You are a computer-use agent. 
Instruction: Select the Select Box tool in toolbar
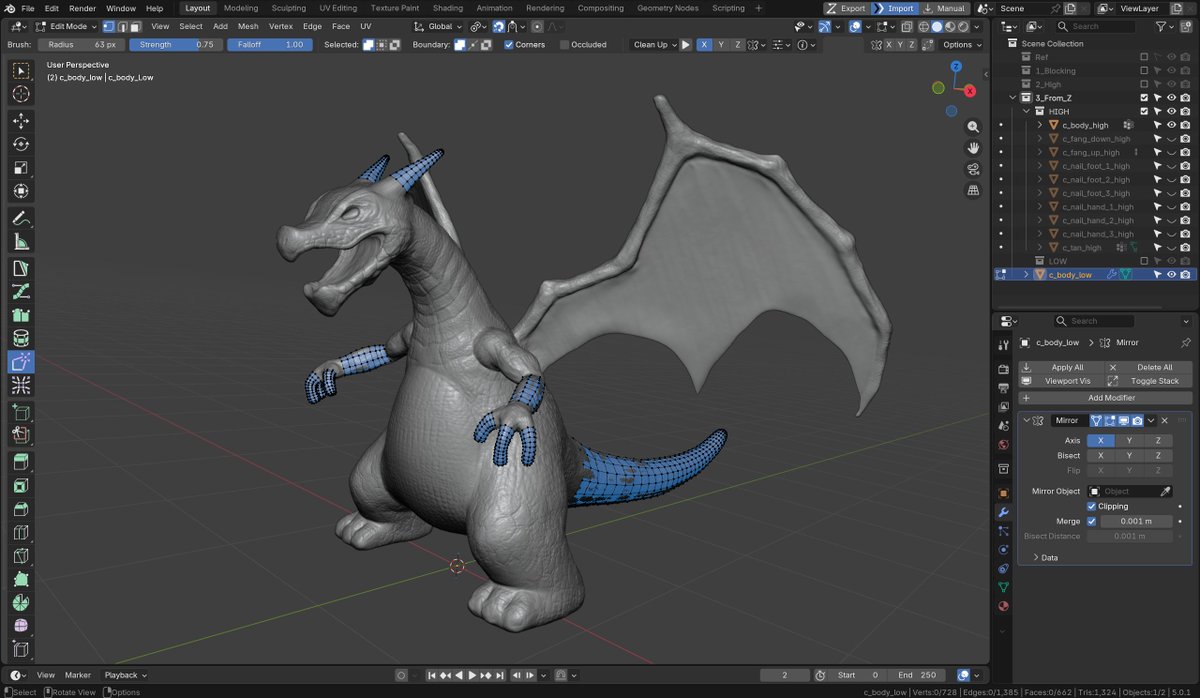coord(21,71)
